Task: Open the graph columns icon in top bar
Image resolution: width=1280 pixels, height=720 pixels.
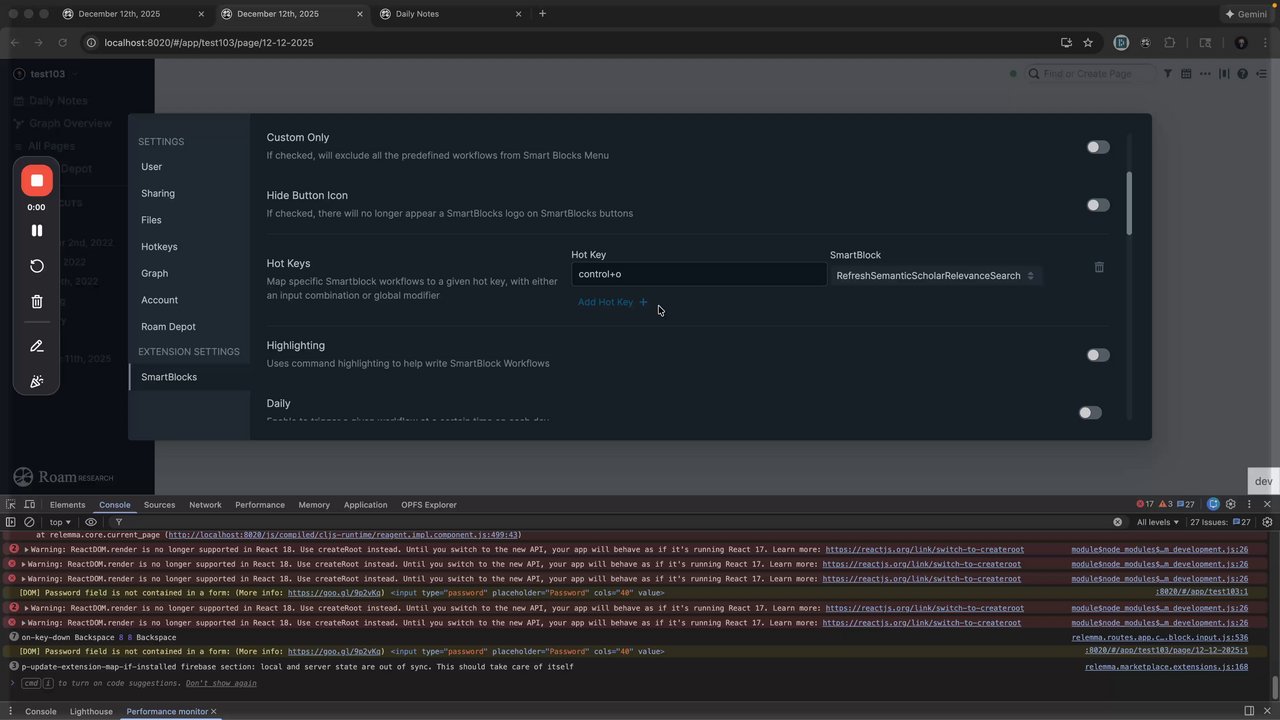Action: [1224, 74]
